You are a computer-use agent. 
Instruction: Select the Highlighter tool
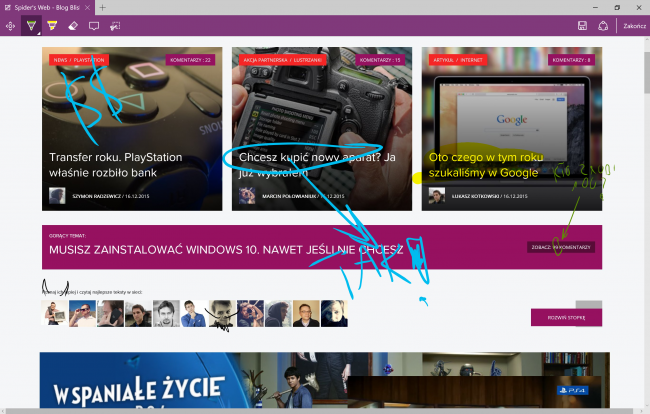[x=52, y=26]
